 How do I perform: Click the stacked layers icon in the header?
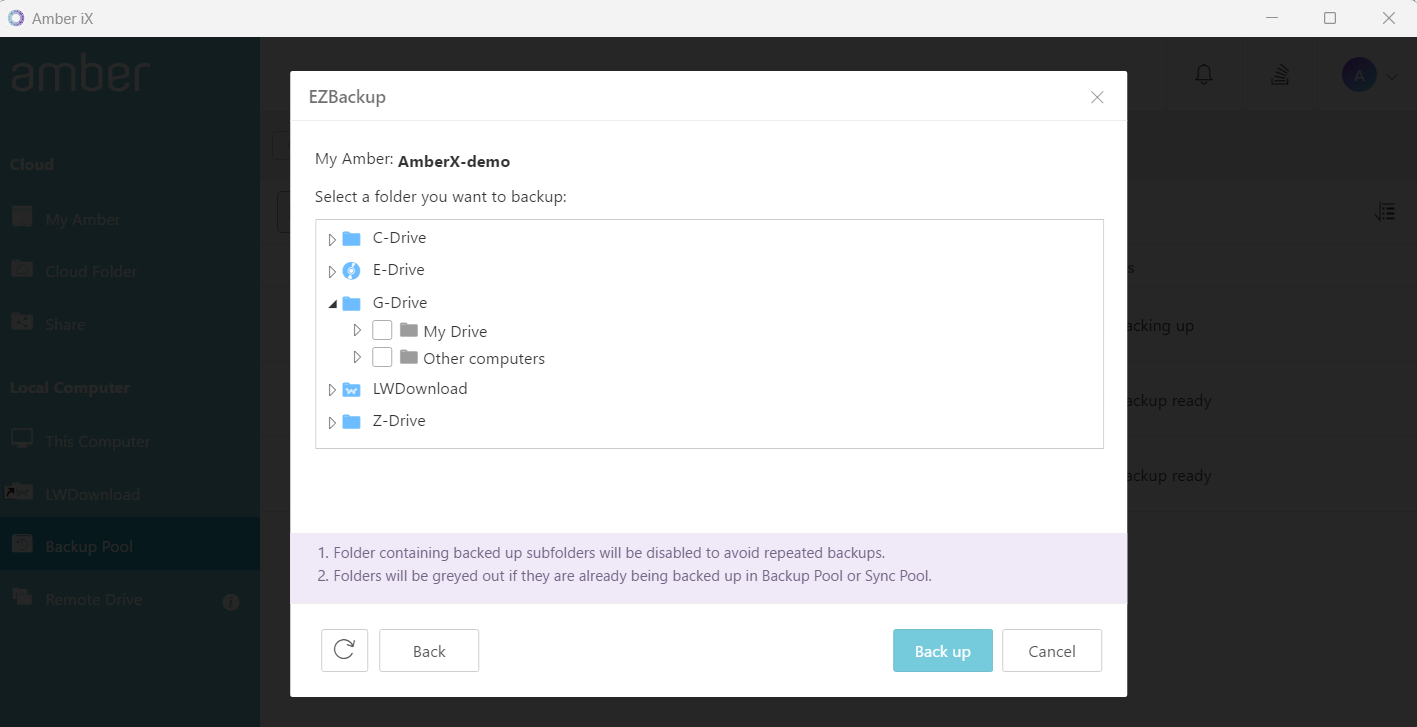1279,74
